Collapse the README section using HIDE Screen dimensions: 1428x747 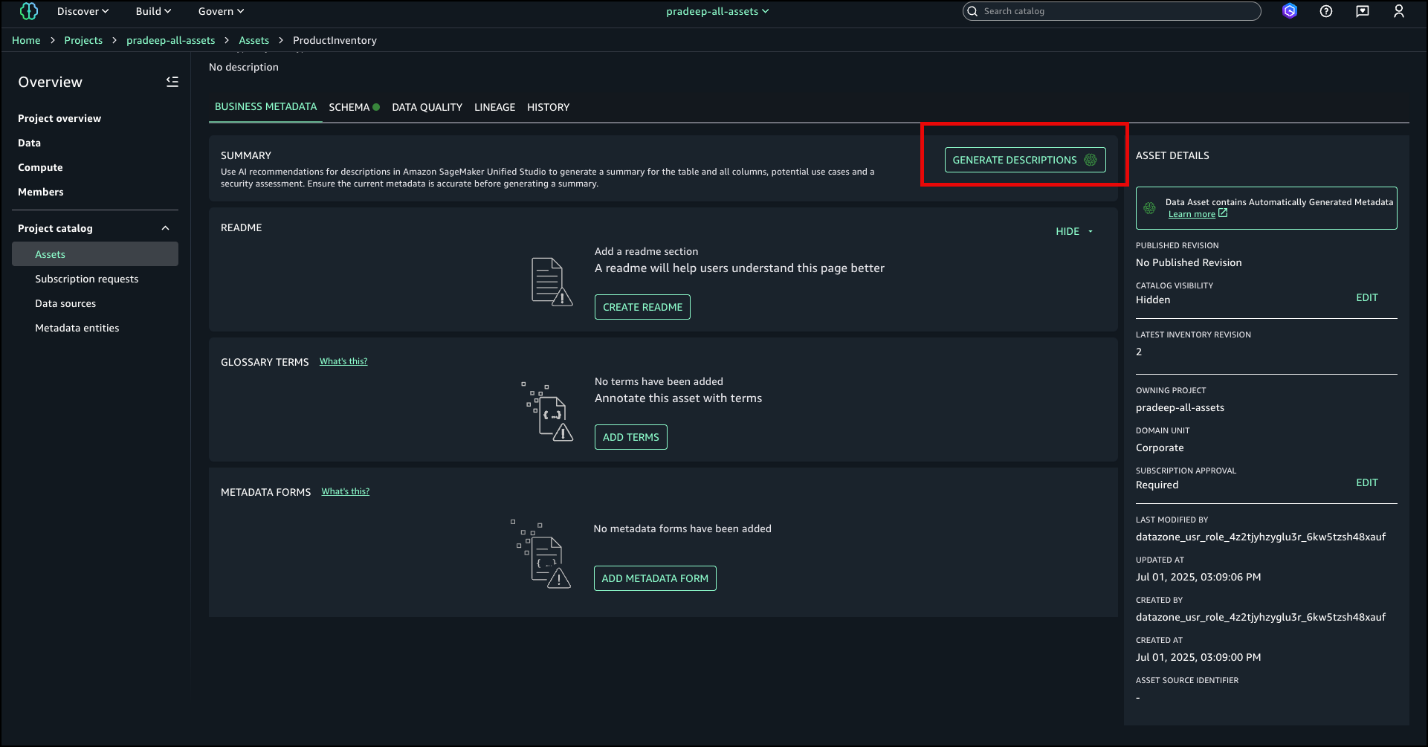coord(1075,232)
